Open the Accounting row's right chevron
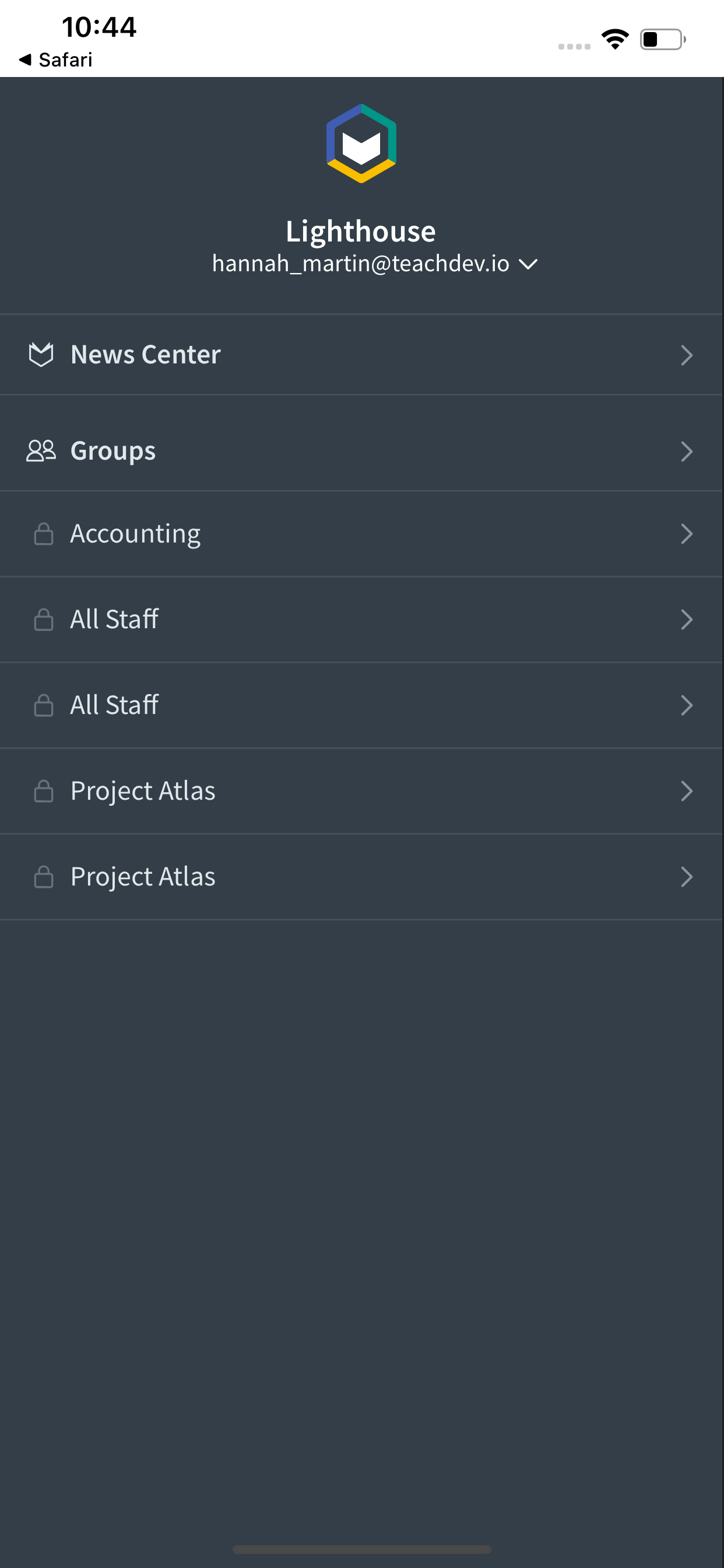 click(x=686, y=534)
